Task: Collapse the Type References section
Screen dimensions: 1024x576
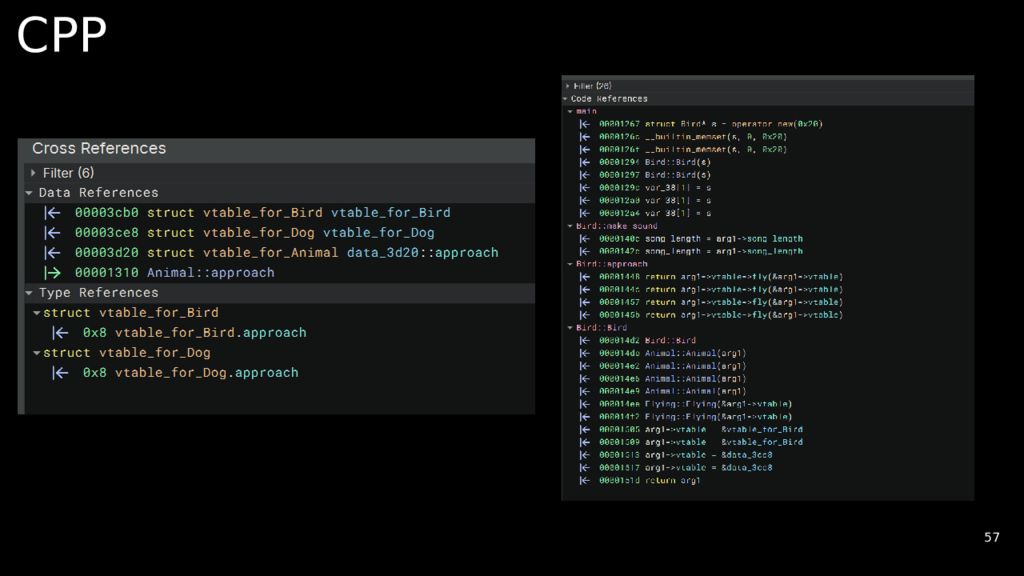Action: point(30,293)
